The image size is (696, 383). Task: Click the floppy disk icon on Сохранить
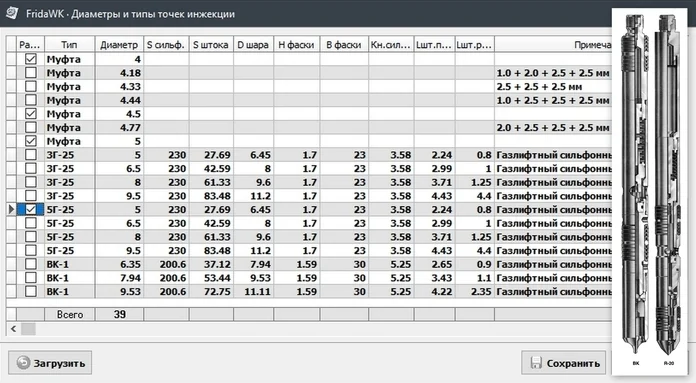tap(536, 363)
